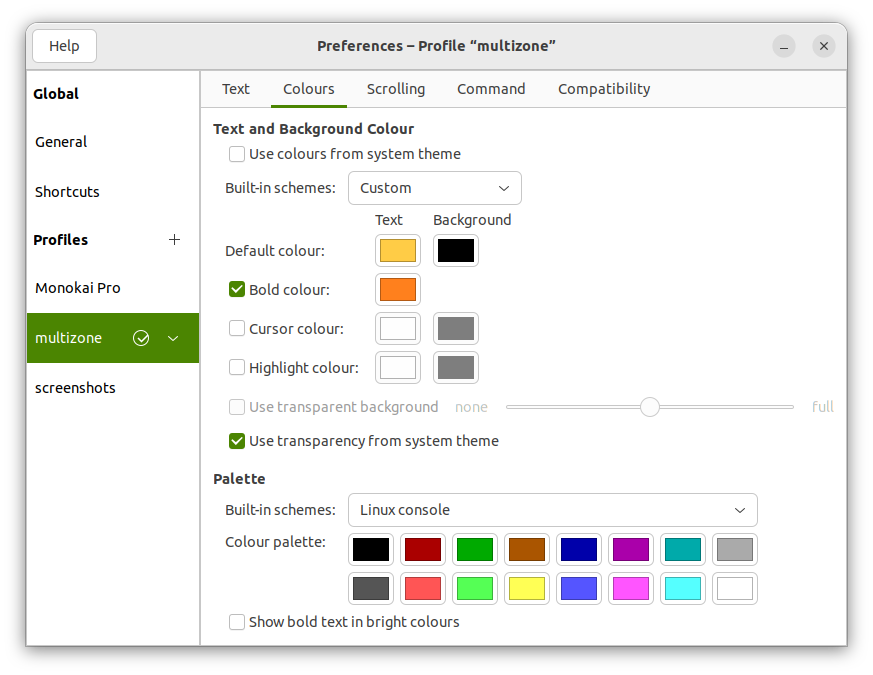873x675 pixels.
Task: Enable Use colours from system theme
Action: click(237, 154)
